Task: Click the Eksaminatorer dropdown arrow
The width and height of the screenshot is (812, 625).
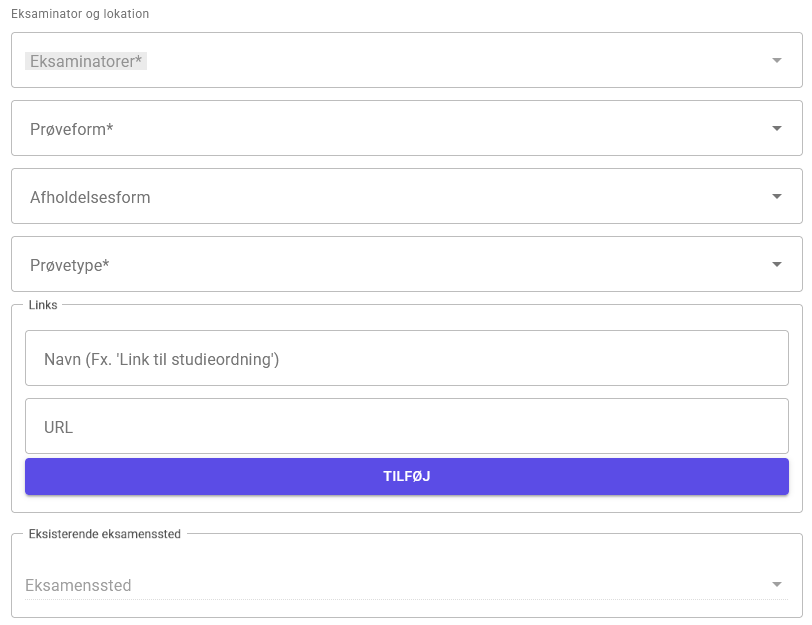Action: [776, 61]
